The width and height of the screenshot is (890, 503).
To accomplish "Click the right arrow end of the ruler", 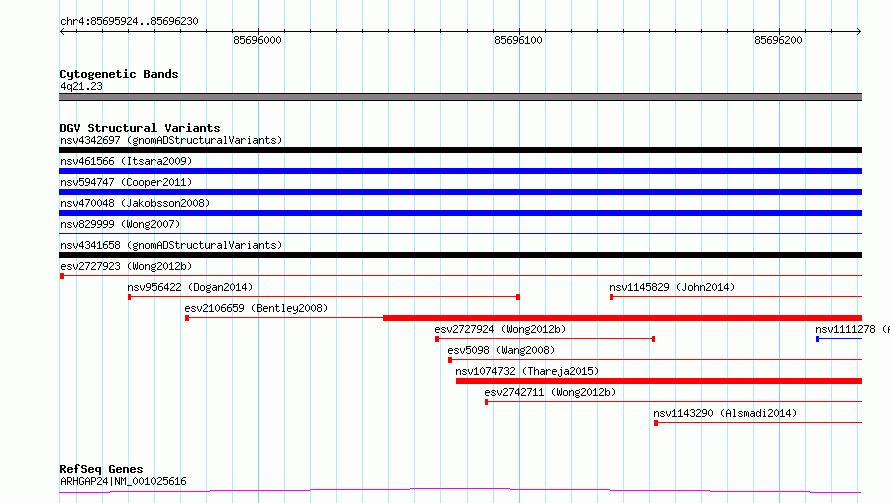I will tap(859, 31).
